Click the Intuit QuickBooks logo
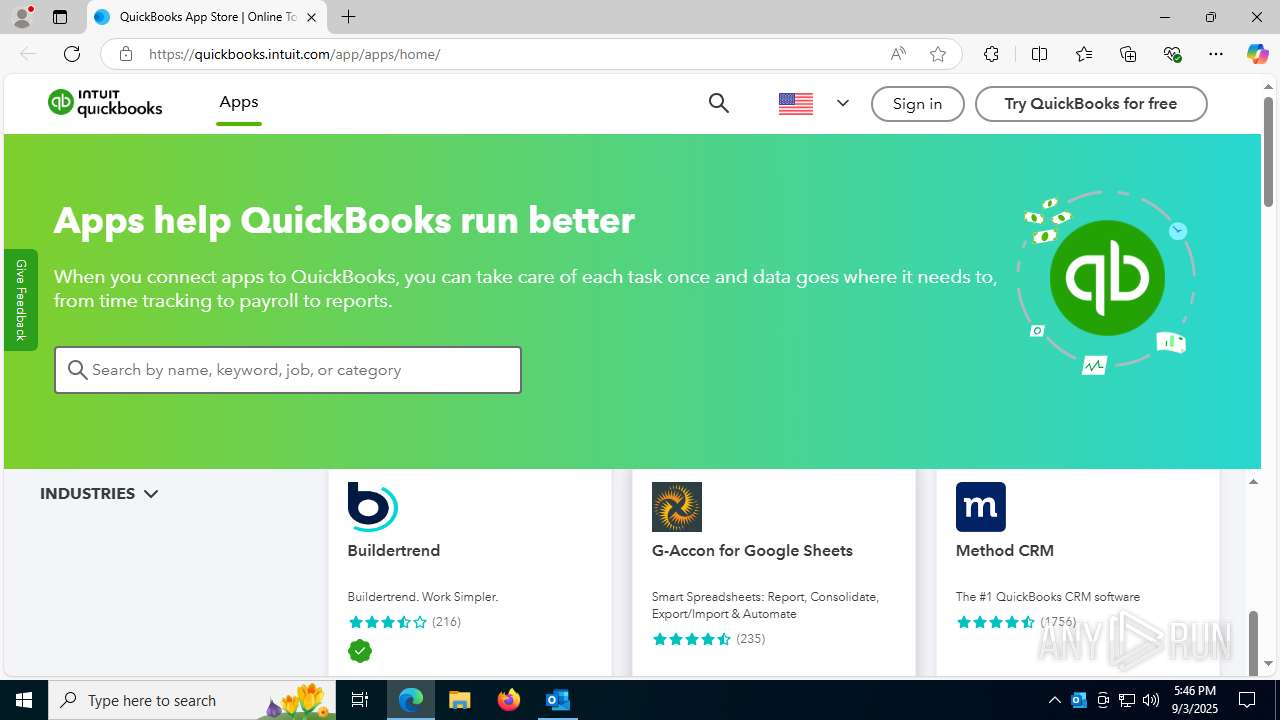Viewport: 1280px width, 720px height. click(x=105, y=103)
